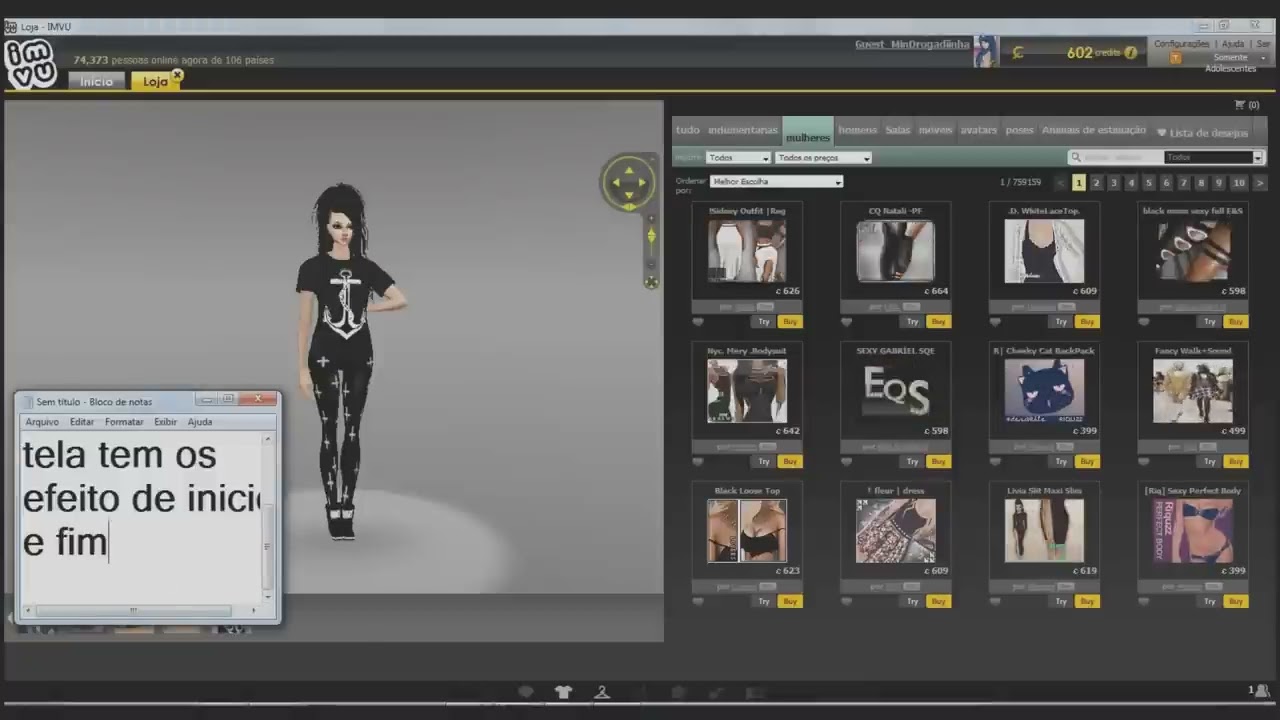Select the móveis category tab
Viewport: 1280px width, 720px height.
coord(935,130)
